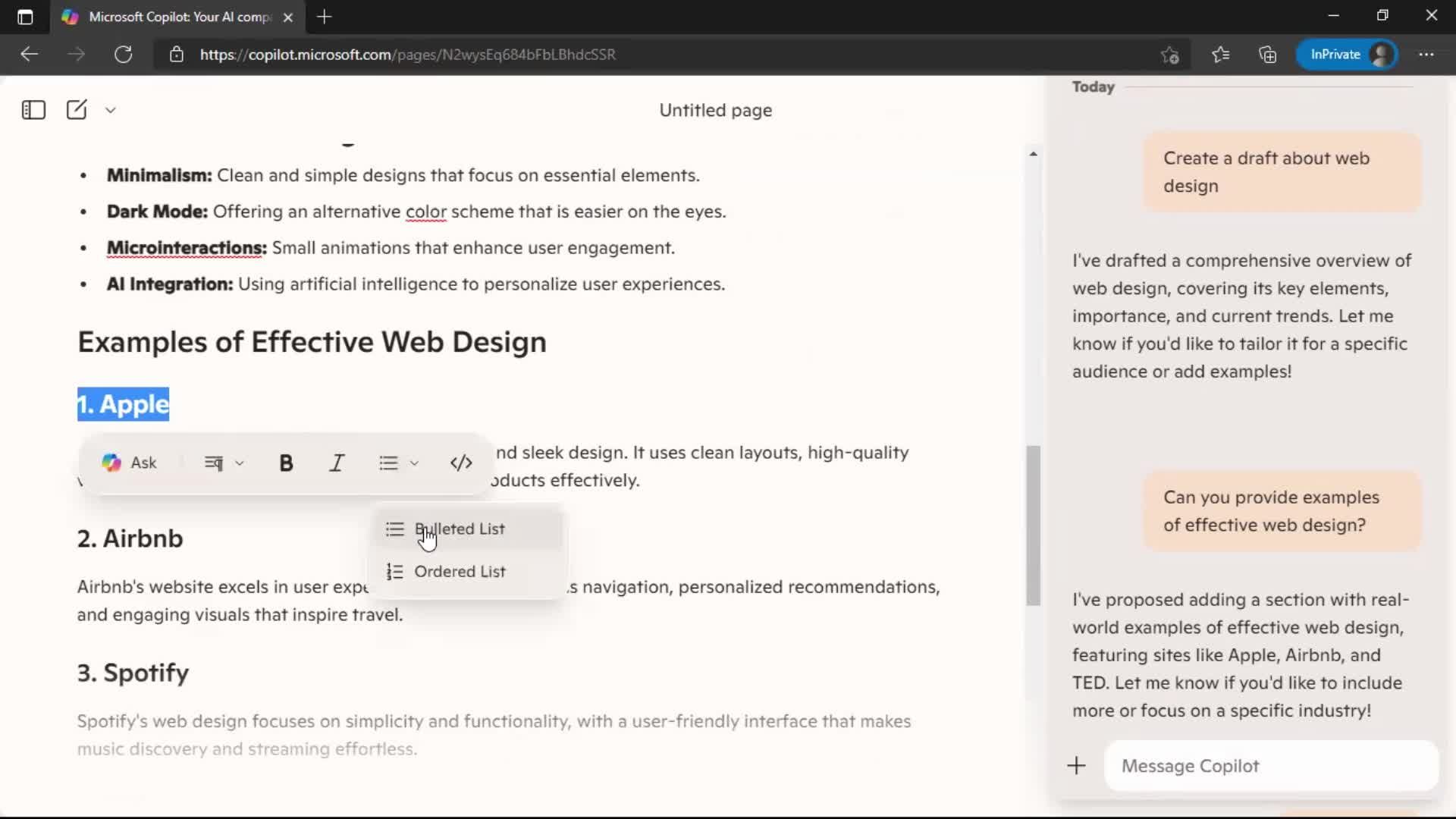Click the 3. Spotify heading
Screen dimensions: 1456x819
coord(133,673)
